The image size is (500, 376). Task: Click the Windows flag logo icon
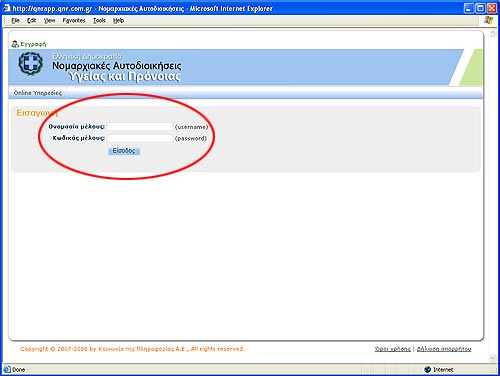point(488,20)
